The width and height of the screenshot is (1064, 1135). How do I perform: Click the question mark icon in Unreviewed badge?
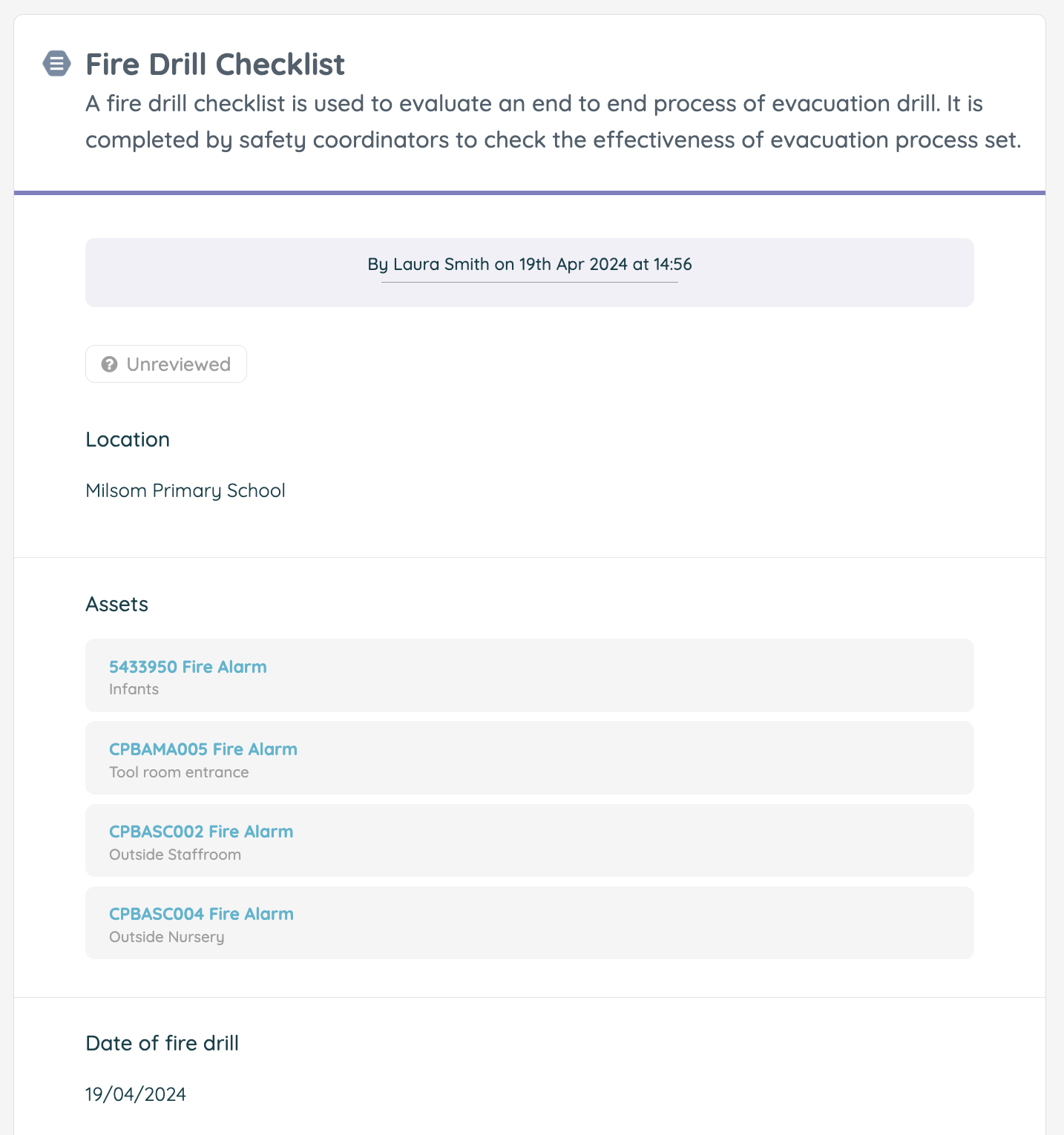[x=110, y=364]
